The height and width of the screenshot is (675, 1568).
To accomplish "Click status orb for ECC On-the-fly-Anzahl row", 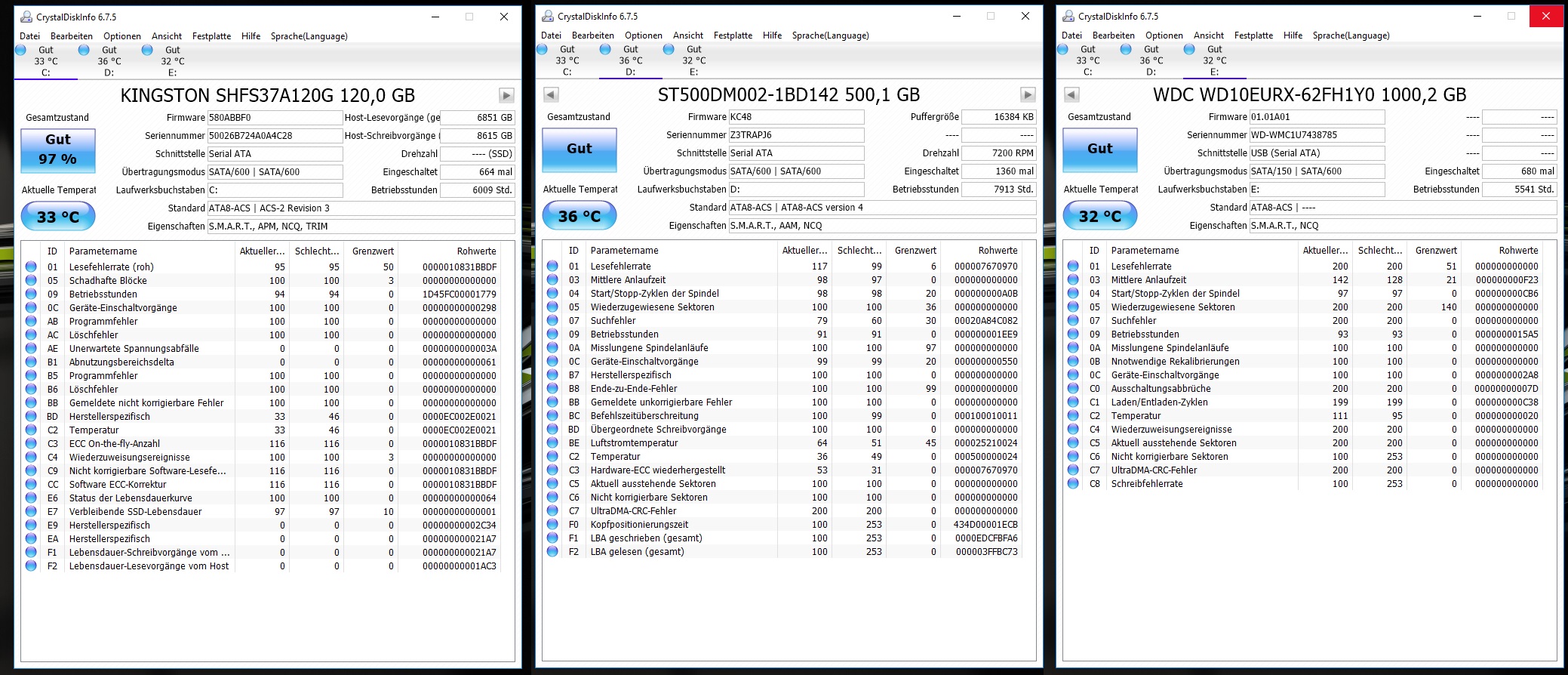I will [x=31, y=443].
